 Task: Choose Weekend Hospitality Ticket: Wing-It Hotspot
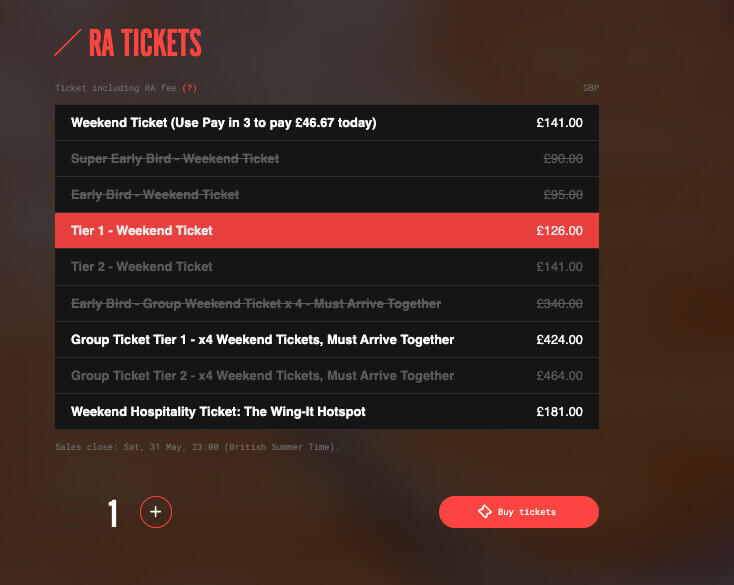(x=327, y=412)
